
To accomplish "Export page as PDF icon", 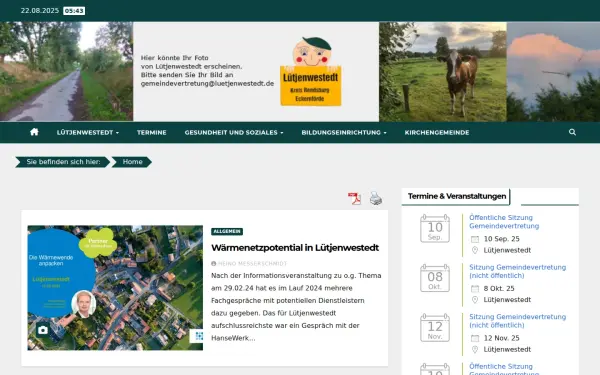I will pyautogui.click(x=354, y=199).
